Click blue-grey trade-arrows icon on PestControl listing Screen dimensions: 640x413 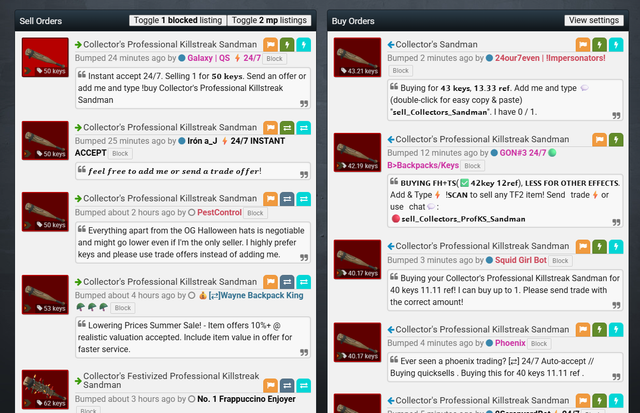click(287, 199)
